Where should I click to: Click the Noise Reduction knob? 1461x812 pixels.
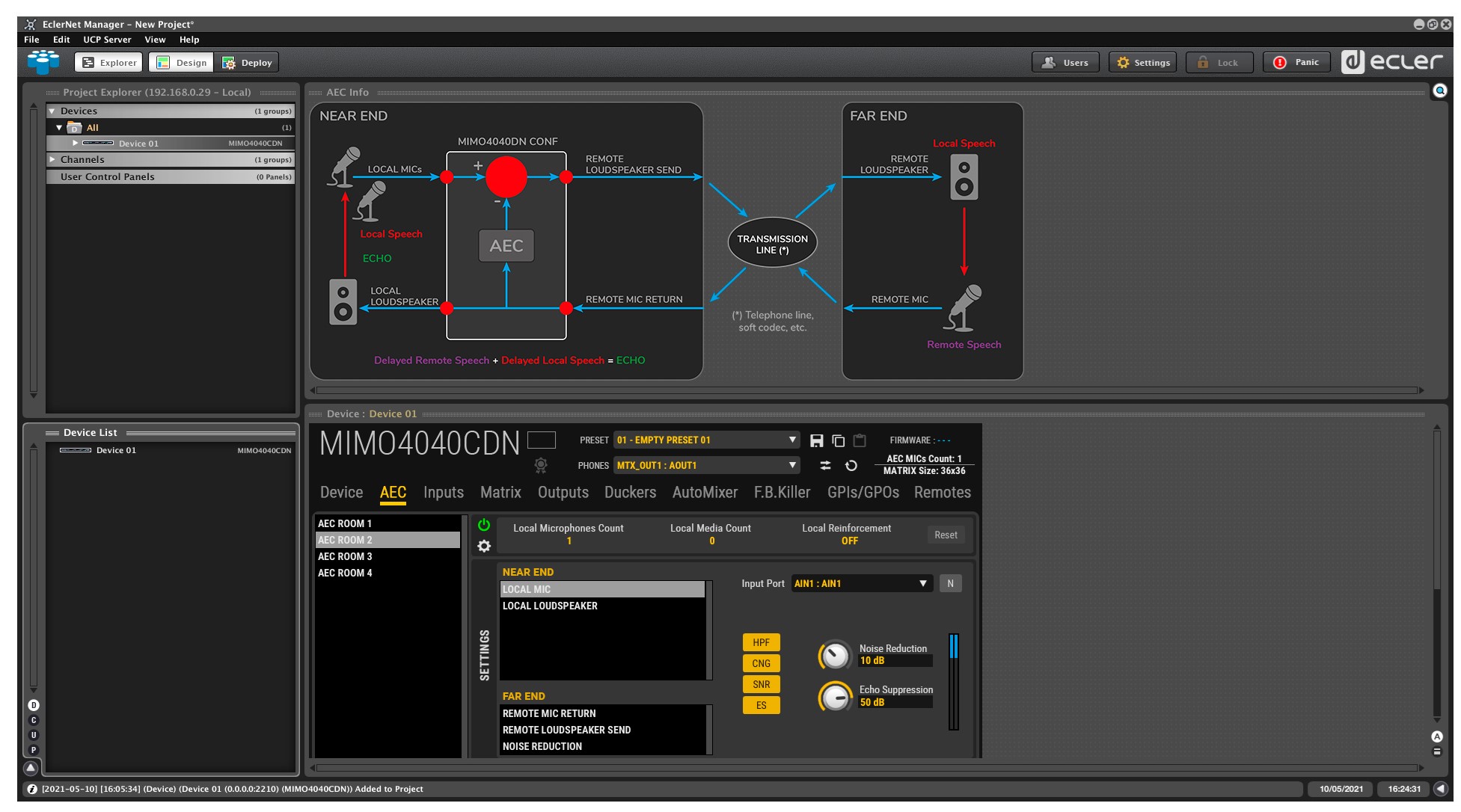coord(835,656)
